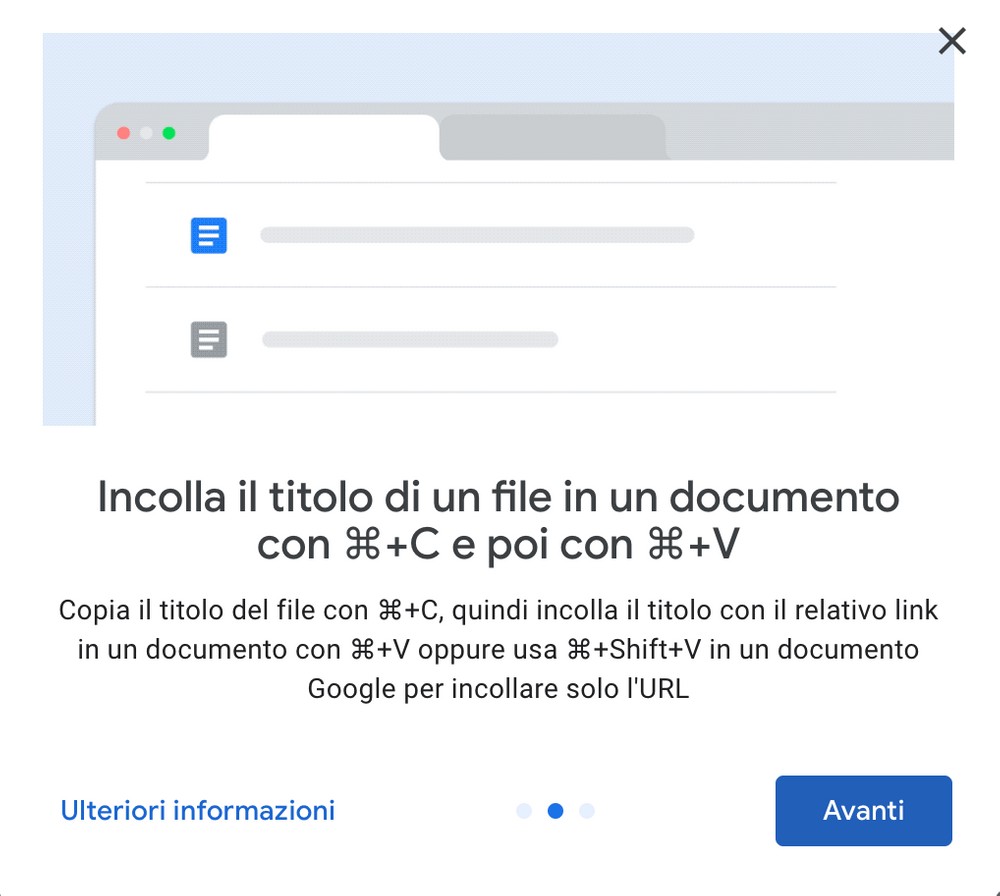Select the gray inactive browser tab illustration
This screenshot has height=896, width=1000.
point(552,138)
